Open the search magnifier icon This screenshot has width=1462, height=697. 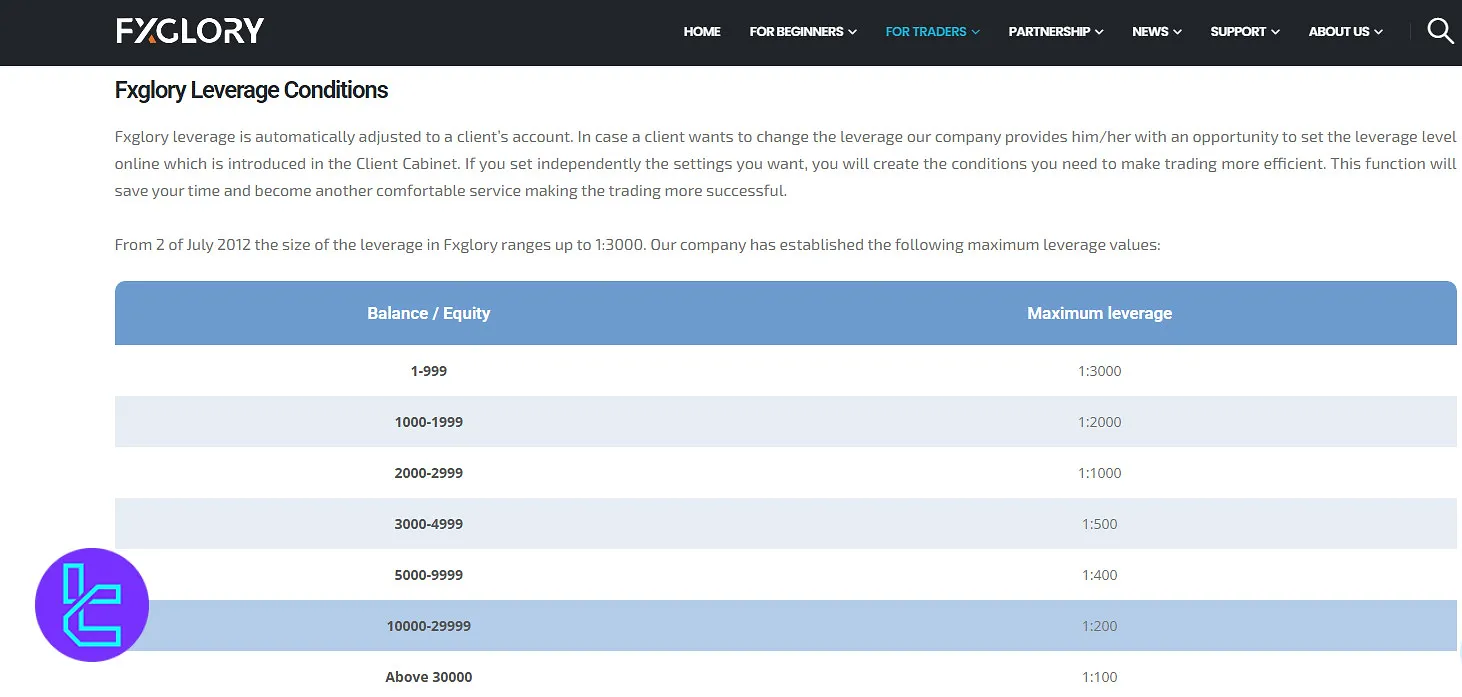pyautogui.click(x=1440, y=31)
